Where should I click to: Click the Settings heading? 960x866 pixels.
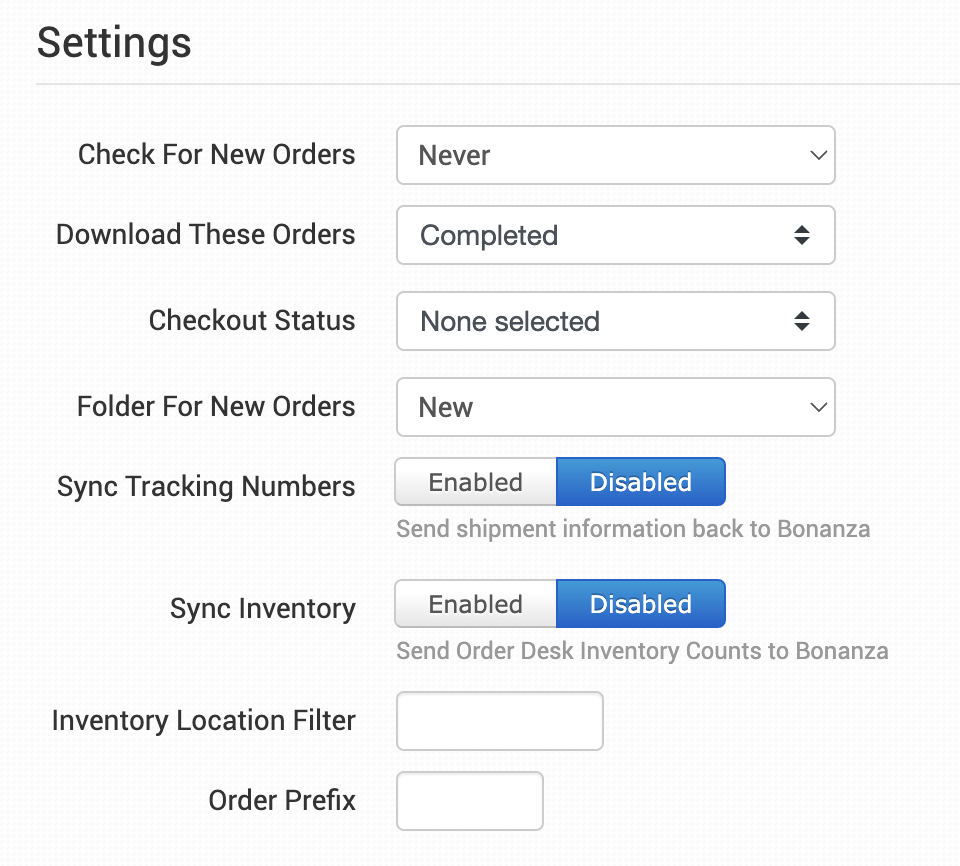pos(114,43)
